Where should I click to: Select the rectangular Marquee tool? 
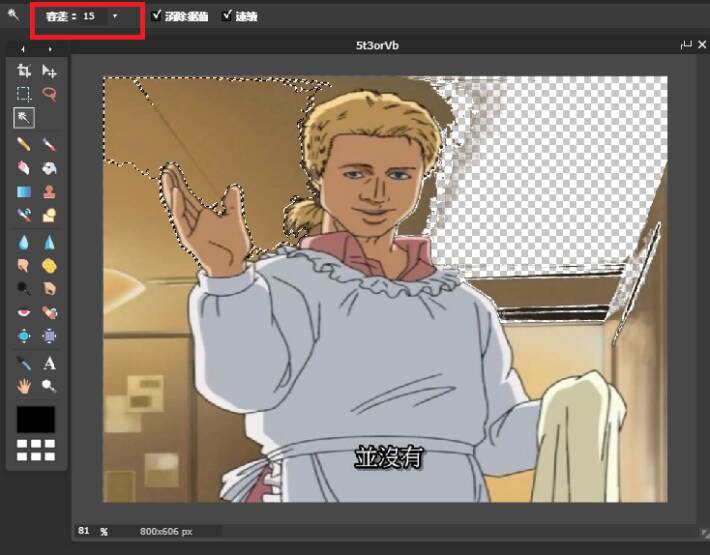click(x=24, y=94)
